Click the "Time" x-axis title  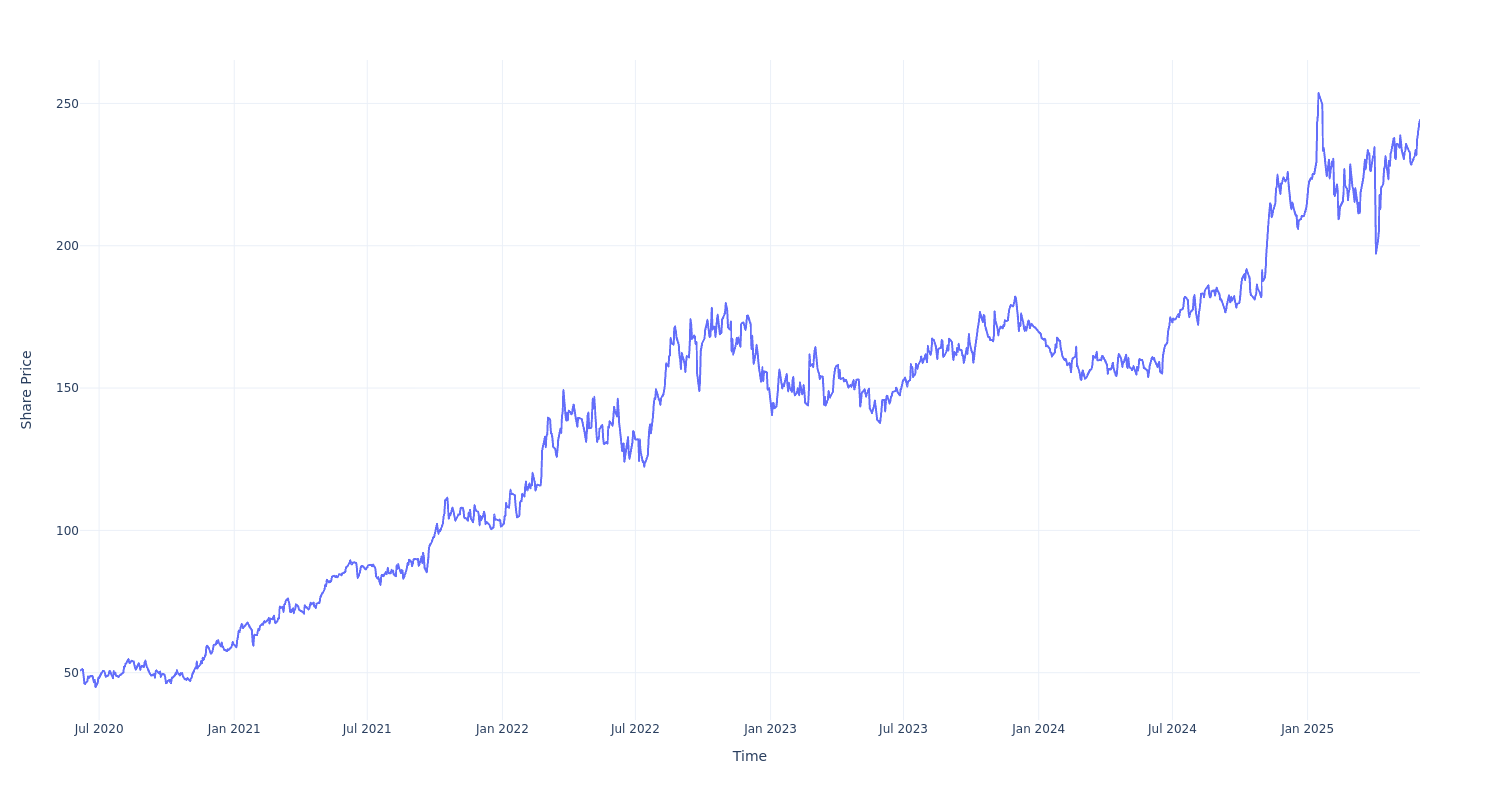(749, 756)
